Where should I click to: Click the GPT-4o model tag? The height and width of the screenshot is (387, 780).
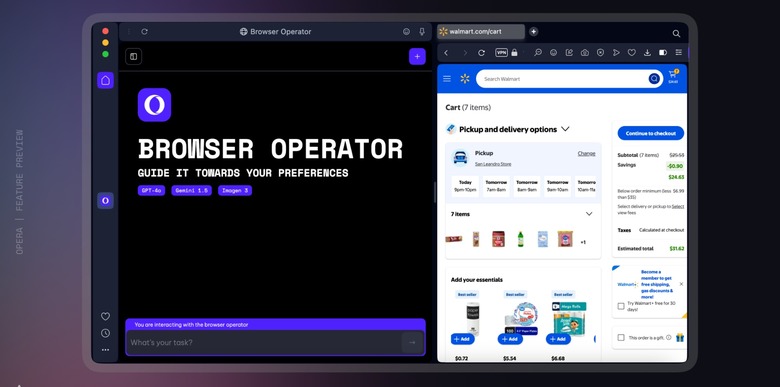pos(151,191)
